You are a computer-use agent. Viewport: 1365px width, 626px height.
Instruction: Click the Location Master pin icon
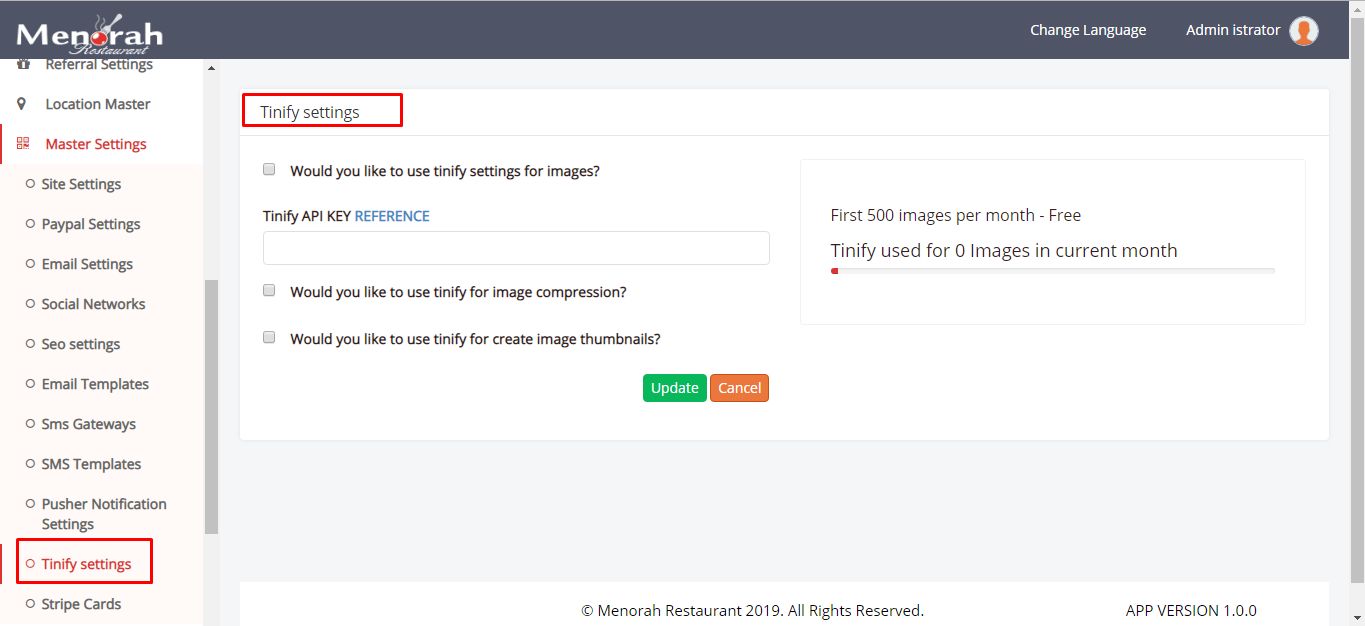coord(22,104)
